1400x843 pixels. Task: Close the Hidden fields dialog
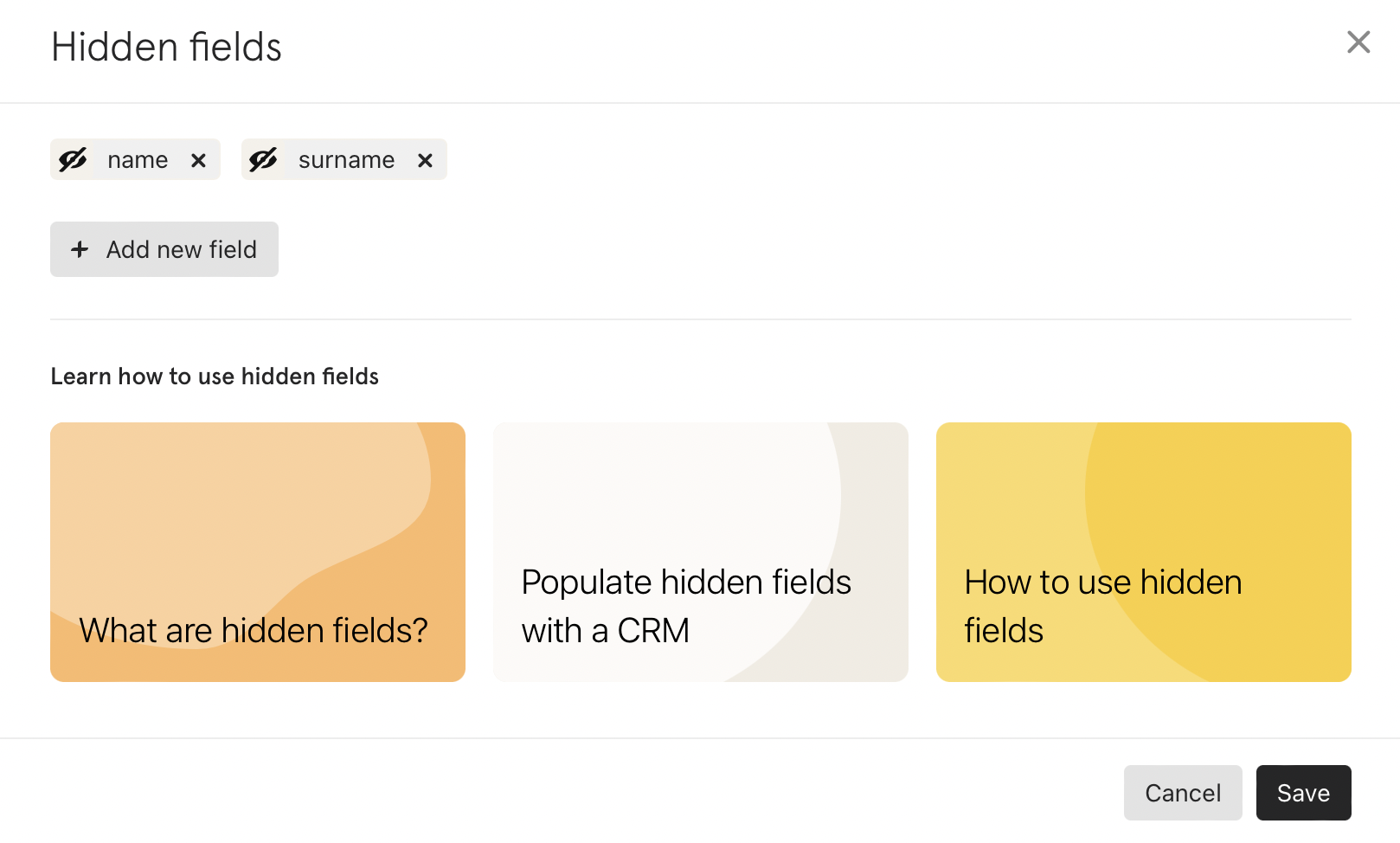point(1358,42)
